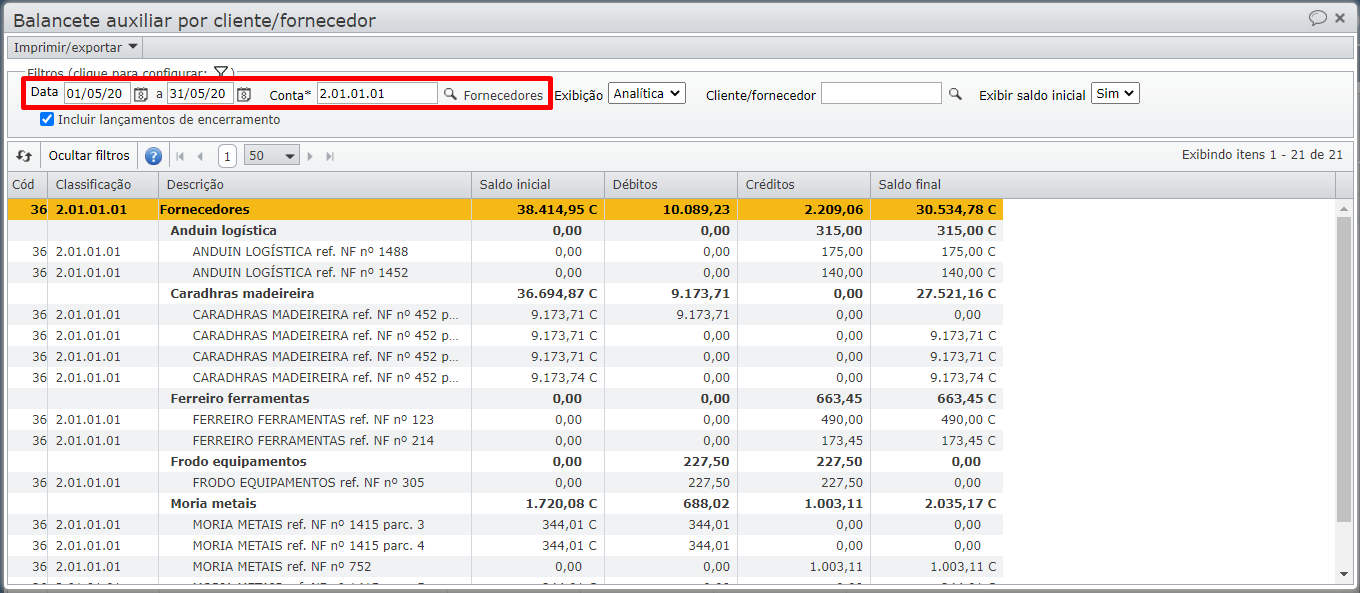Click the refresh icon in the grid toolbar
The width and height of the screenshot is (1360, 593).
[24, 156]
